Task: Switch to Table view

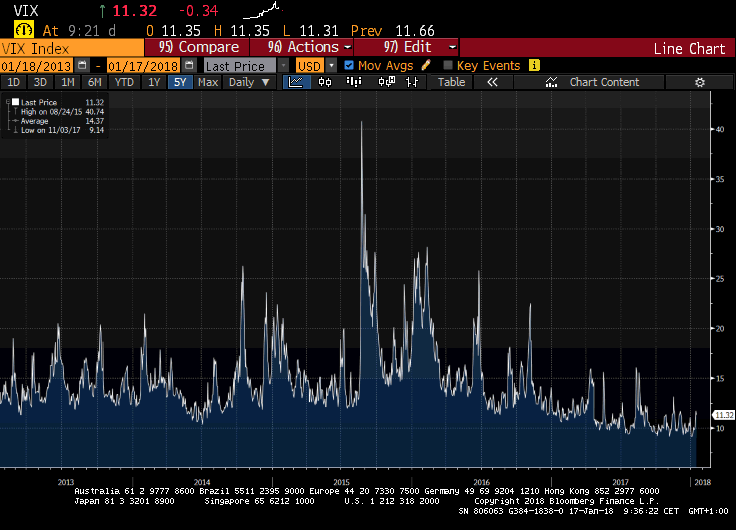Action: pos(451,82)
